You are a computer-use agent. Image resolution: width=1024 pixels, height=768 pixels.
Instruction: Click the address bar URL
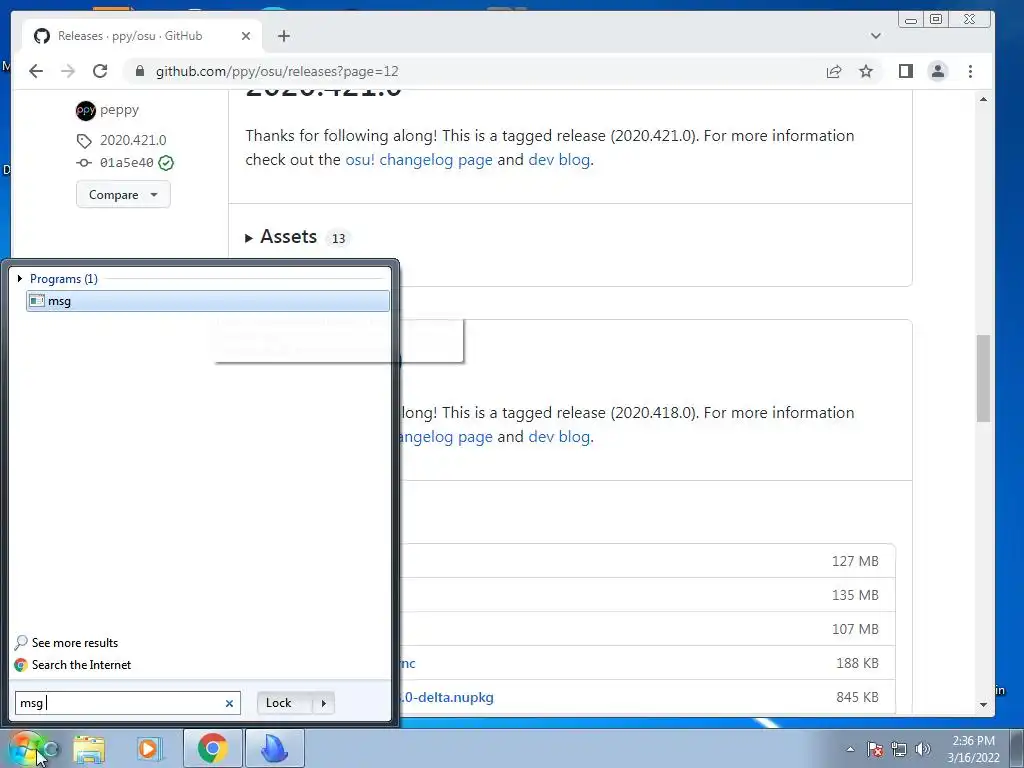pyautogui.click(x=277, y=71)
